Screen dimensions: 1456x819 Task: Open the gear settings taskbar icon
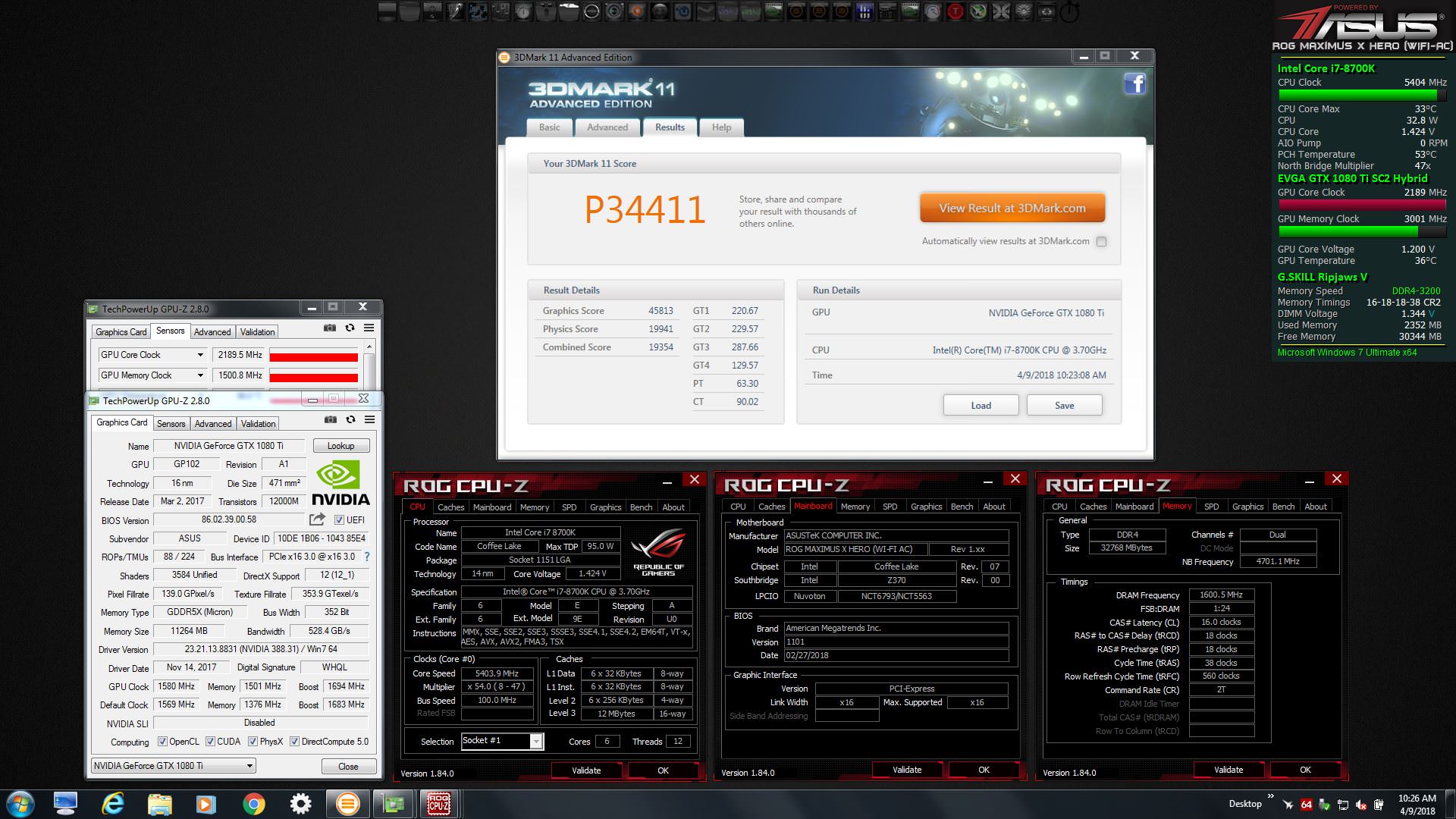(x=300, y=804)
